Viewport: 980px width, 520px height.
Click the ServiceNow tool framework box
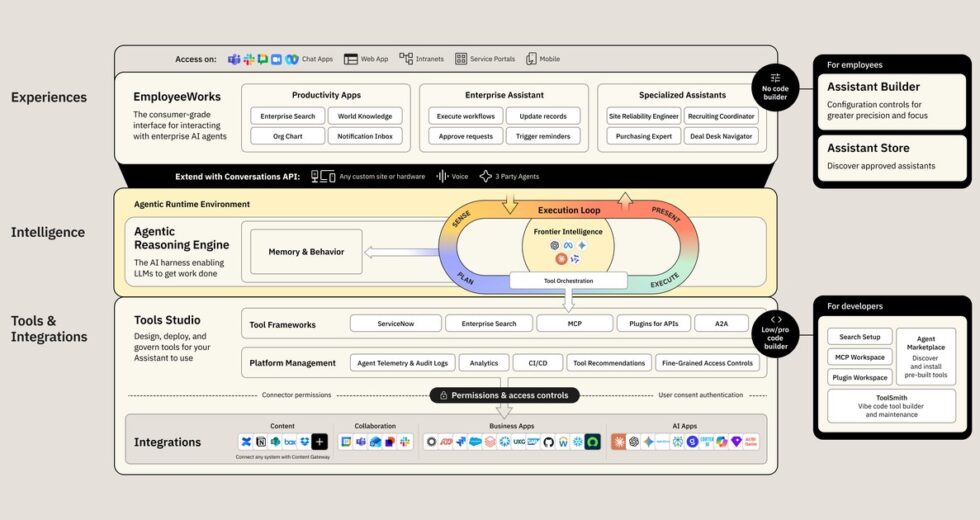(x=396, y=324)
